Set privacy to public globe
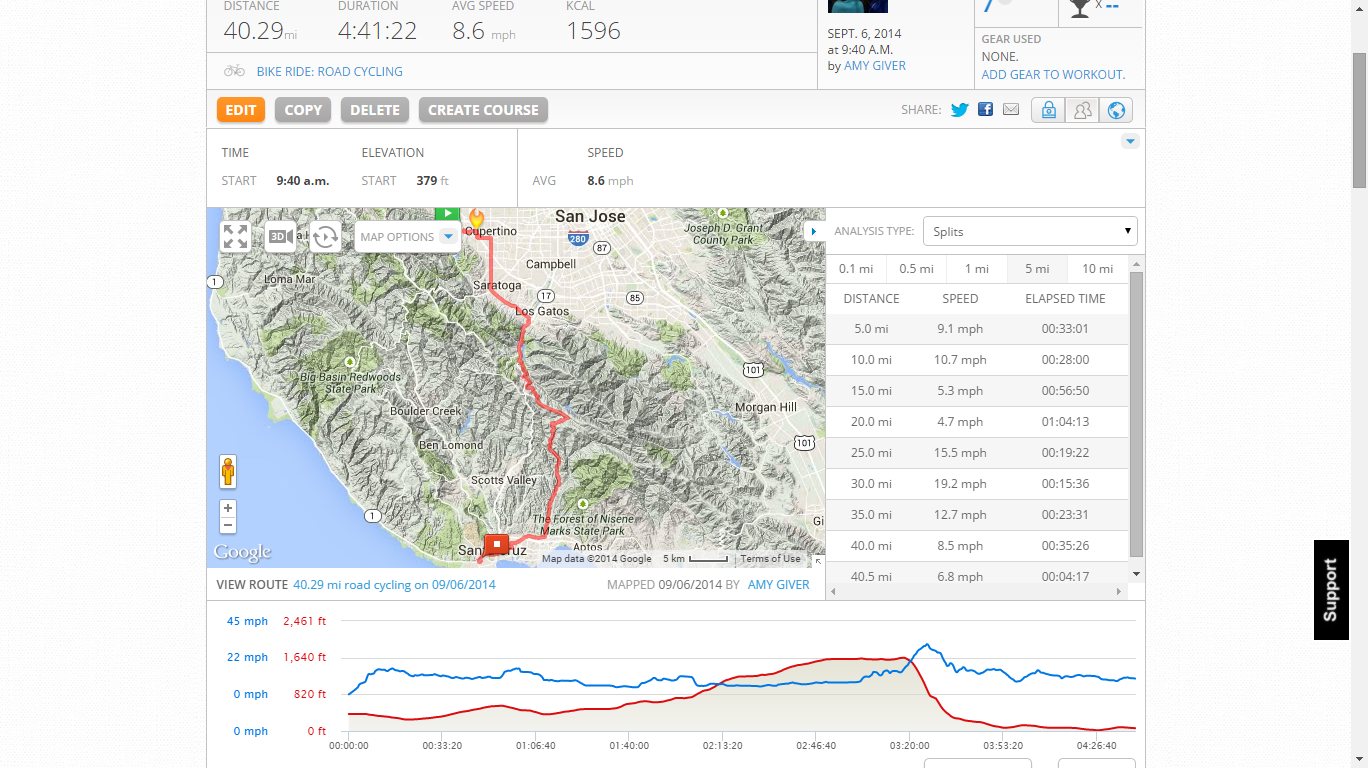This screenshot has height=768, width=1368. point(1116,110)
